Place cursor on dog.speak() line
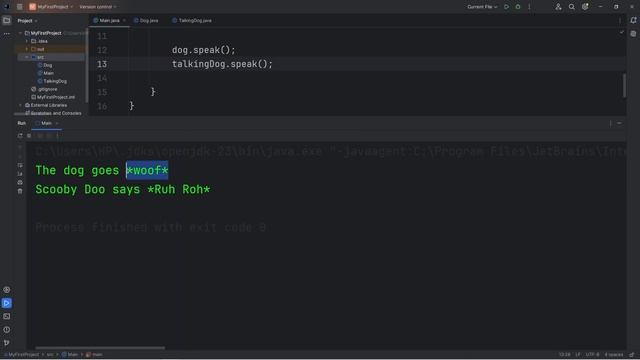This screenshot has height=360, width=640. click(x=203, y=50)
